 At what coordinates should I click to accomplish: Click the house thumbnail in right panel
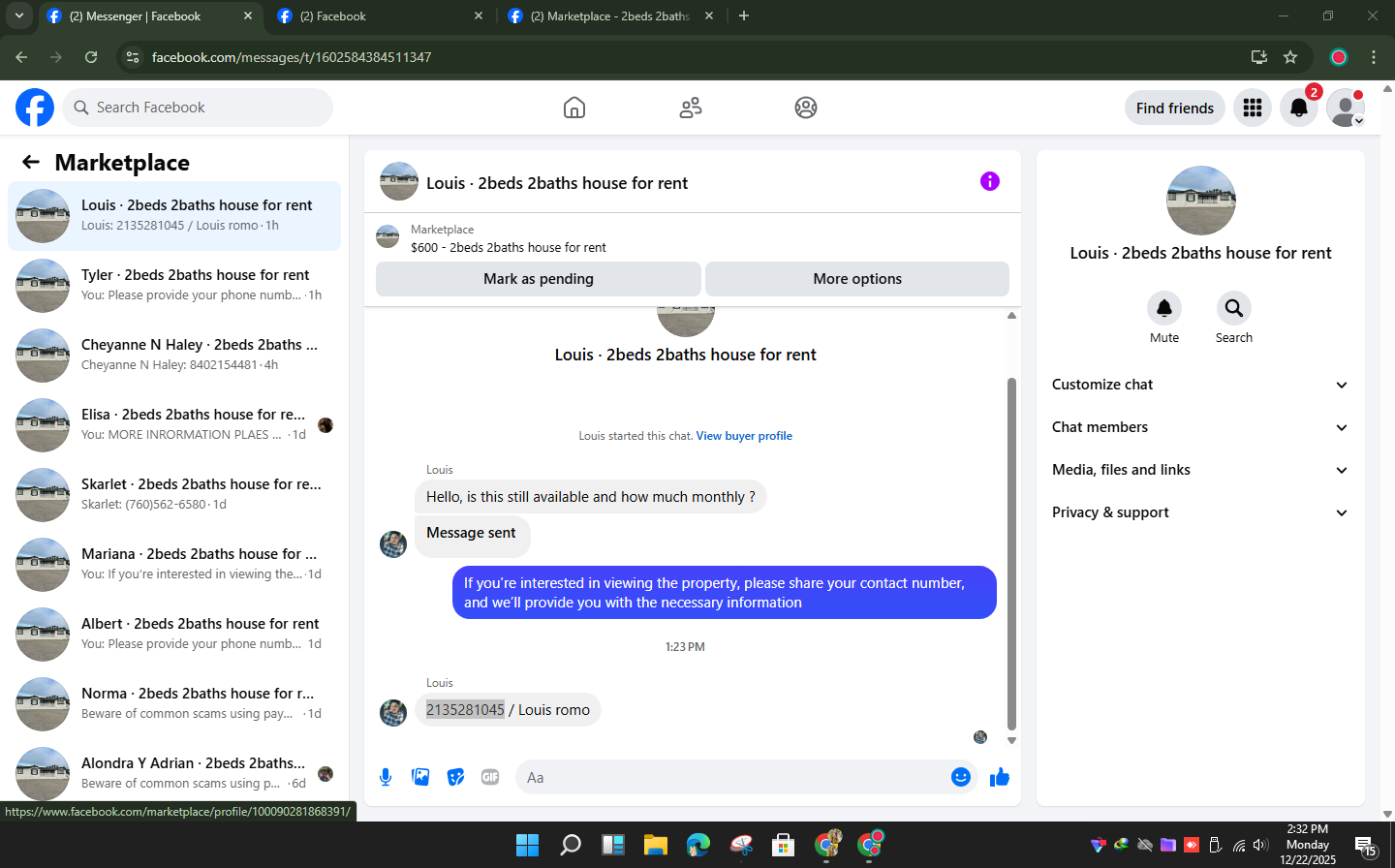[1200, 201]
